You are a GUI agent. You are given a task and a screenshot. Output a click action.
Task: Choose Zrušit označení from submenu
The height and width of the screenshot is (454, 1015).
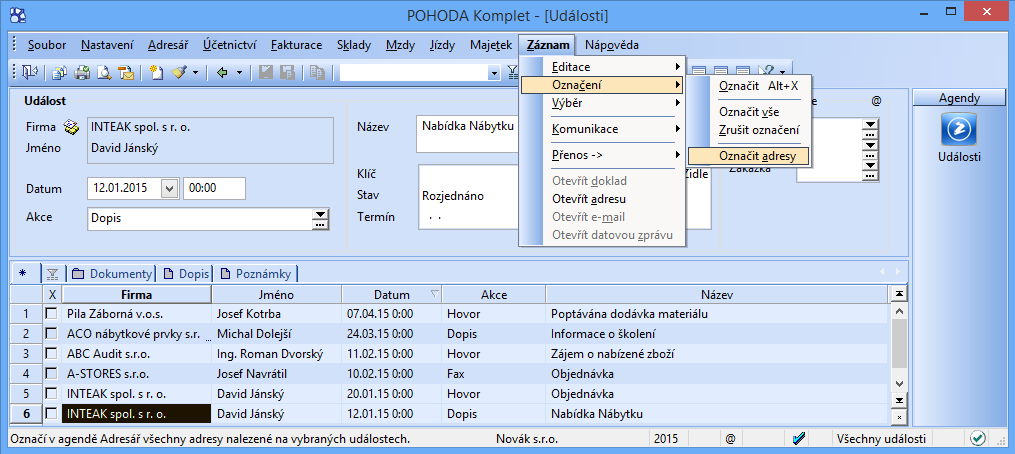(749, 130)
